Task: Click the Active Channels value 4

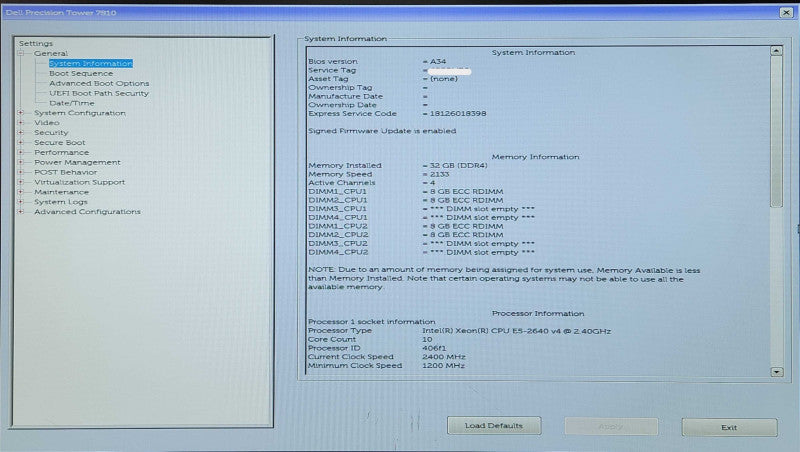Action: pyautogui.click(x=432, y=183)
